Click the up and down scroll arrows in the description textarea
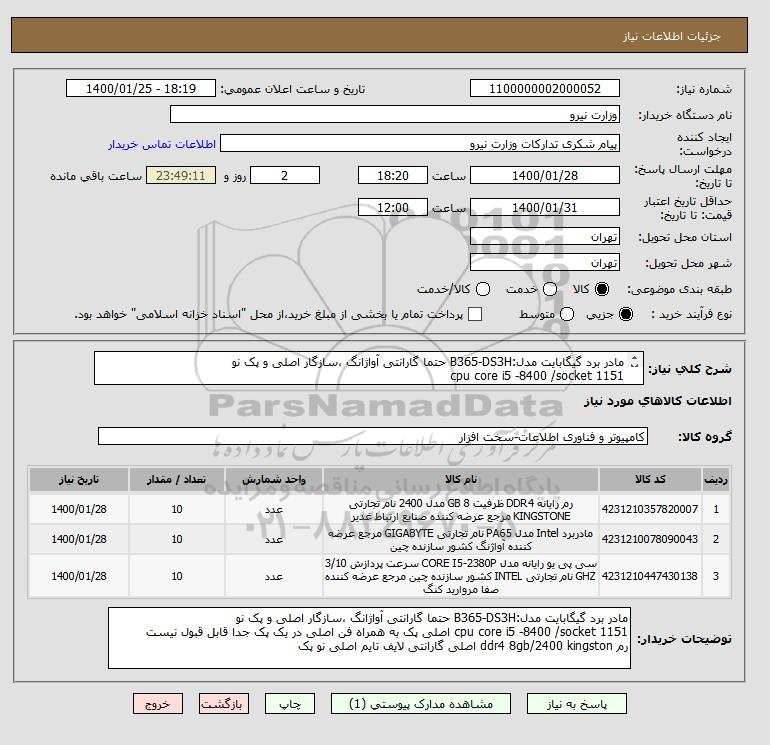770x745 pixels. (x=634, y=361)
